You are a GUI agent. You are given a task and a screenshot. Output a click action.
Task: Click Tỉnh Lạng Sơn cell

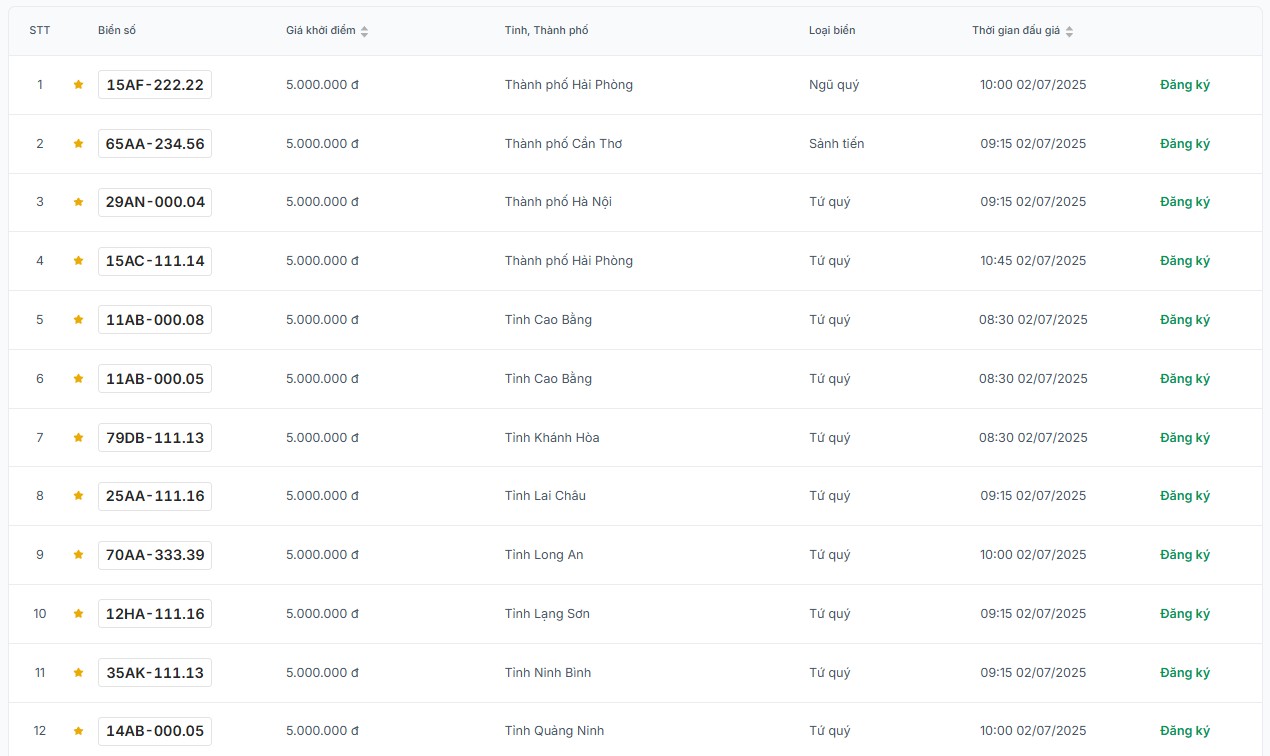547,614
